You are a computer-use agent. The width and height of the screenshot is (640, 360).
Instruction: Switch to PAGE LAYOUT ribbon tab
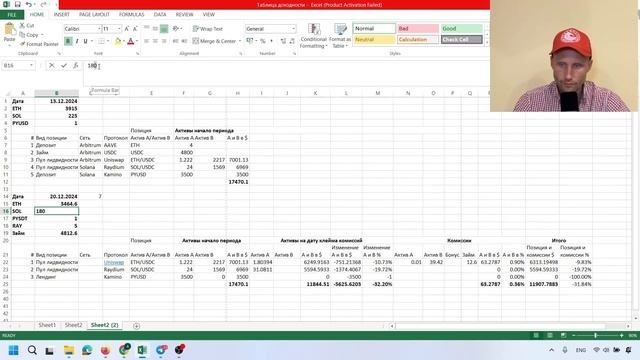pos(94,15)
